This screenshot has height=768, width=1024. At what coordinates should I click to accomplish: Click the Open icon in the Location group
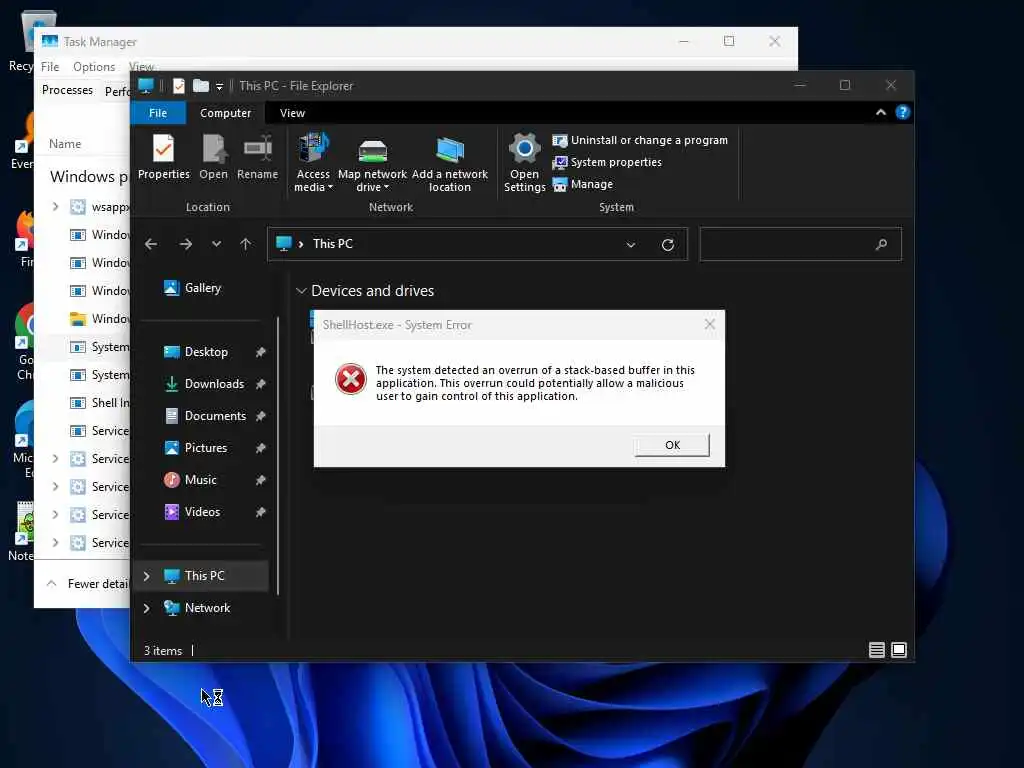pyautogui.click(x=214, y=157)
